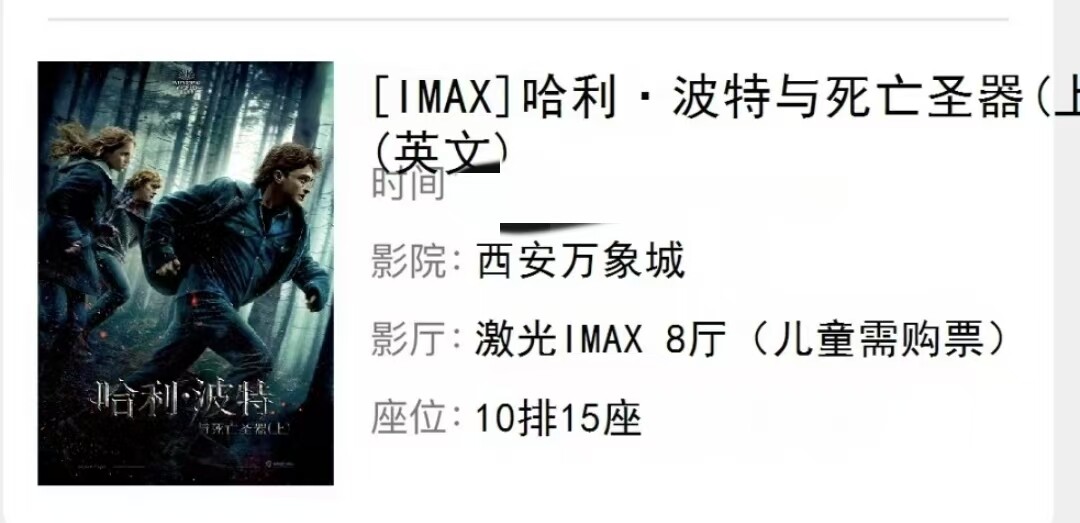Open the Harry Potter movie poster thumbnail
Screen dimensions: 1080x523
(x=185, y=273)
